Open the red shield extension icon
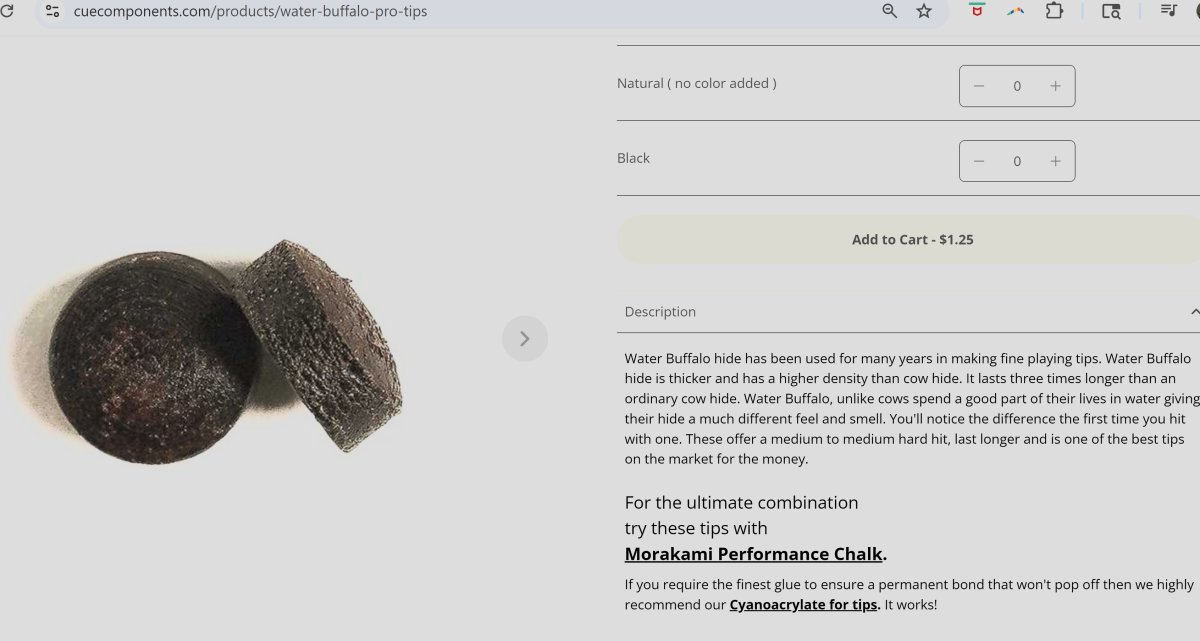Screen dimensions: 1200x641 pyautogui.click(x=977, y=11)
